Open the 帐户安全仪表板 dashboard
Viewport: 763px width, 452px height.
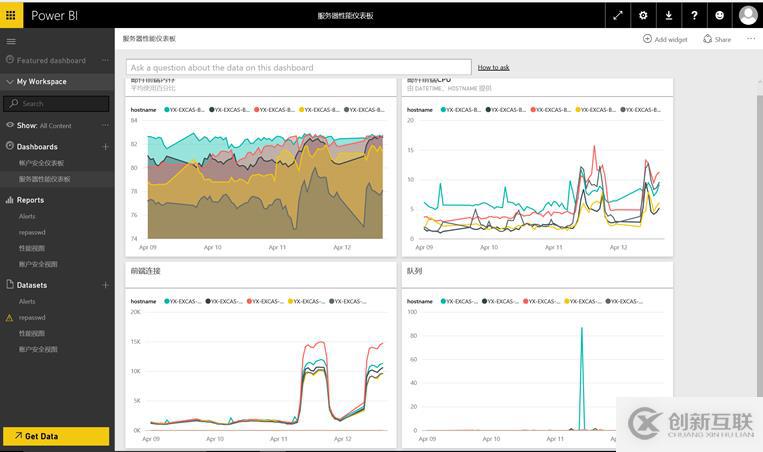click(41, 163)
